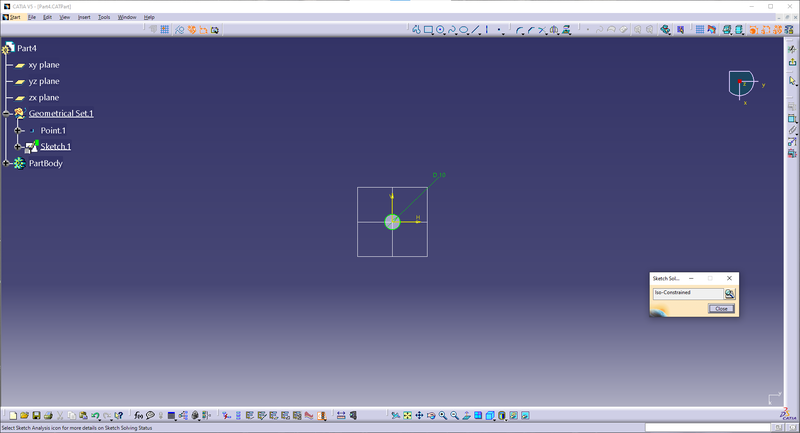Collapse the Geometrical Set.1 tree node
800x433 pixels.
6,114
